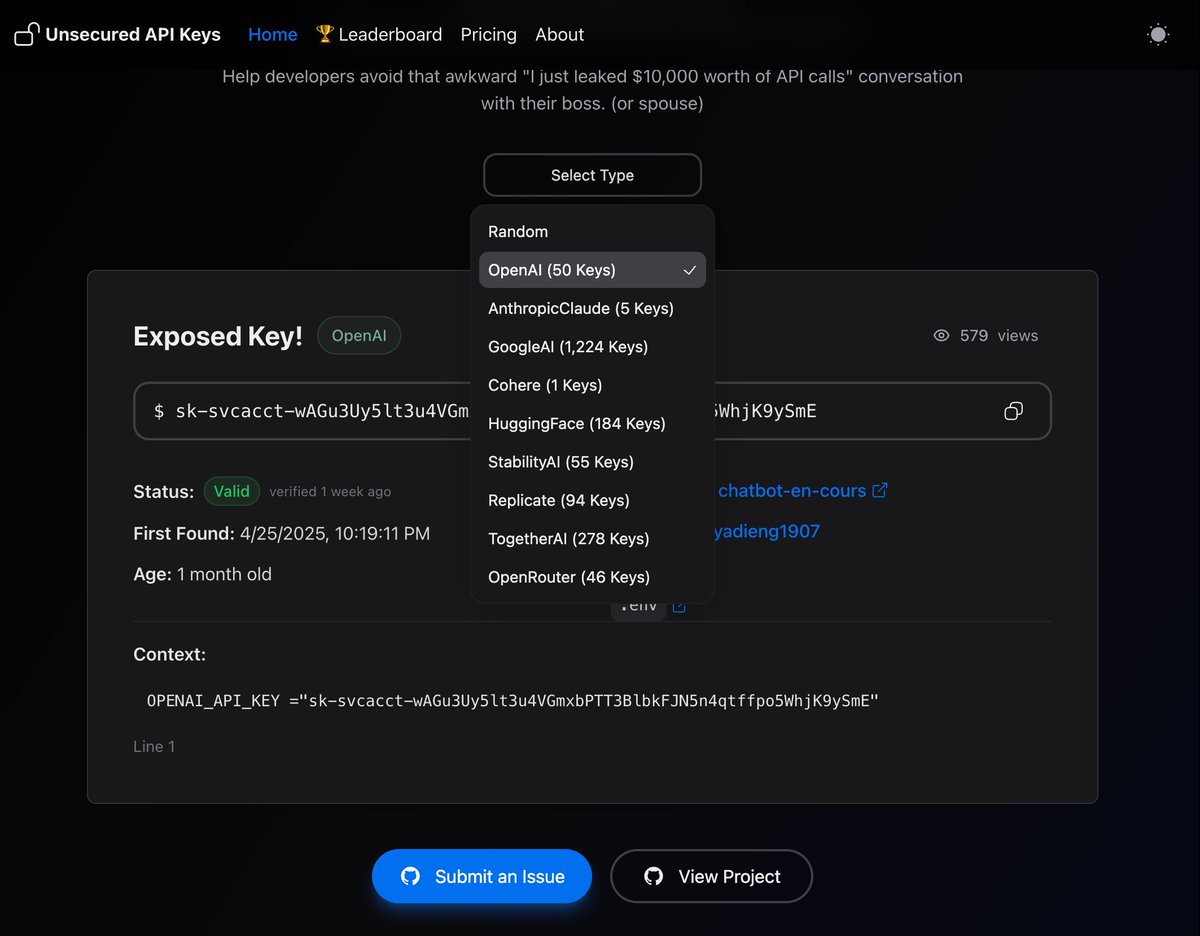The image size is (1200, 936).
Task: Click the checkmark beside OpenAI option
Action: (x=690, y=270)
